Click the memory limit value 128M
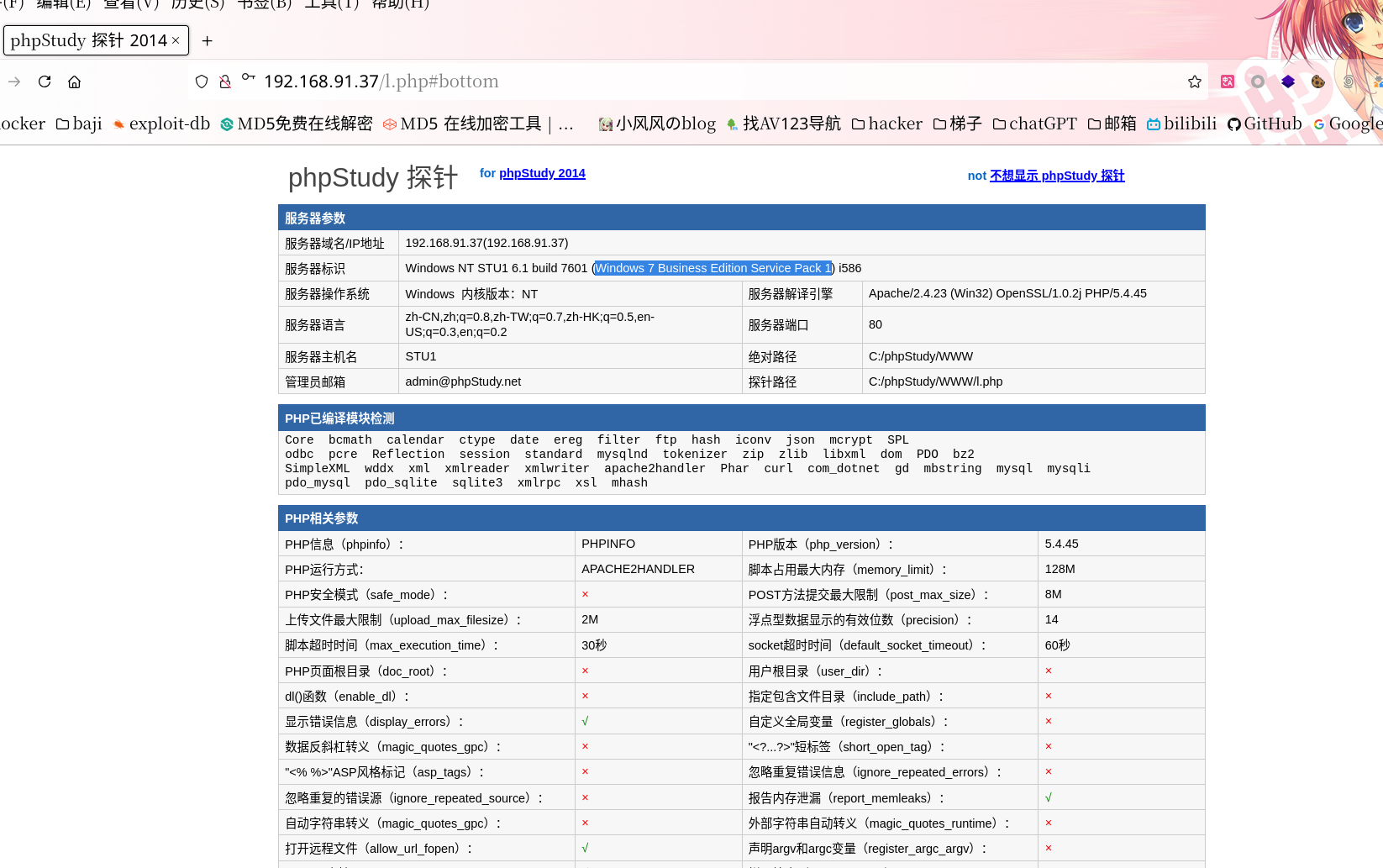Image resolution: width=1383 pixels, height=868 pixels. point(1060,569)
